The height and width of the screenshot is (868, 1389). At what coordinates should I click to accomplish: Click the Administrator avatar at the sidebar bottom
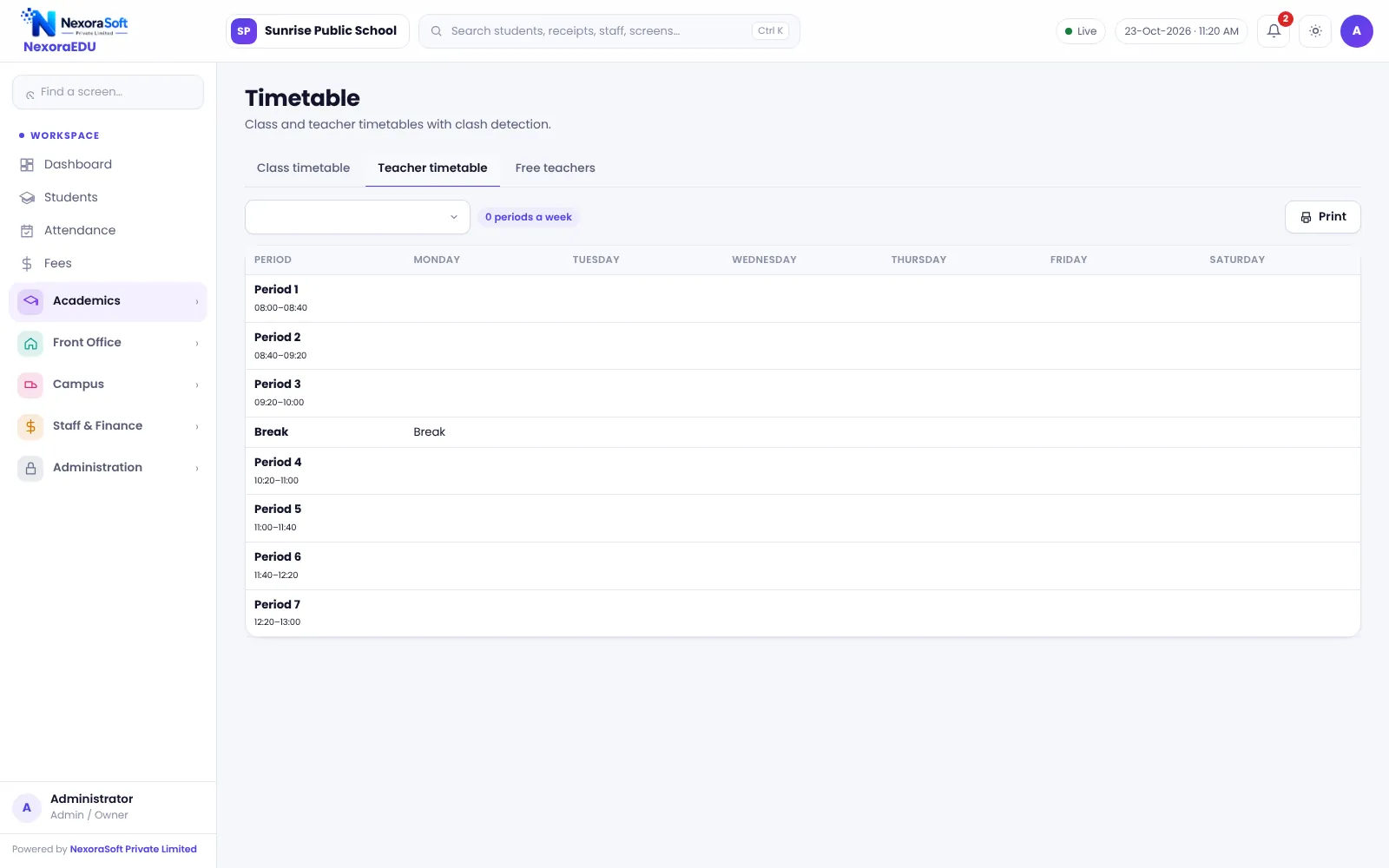point(27,807)
